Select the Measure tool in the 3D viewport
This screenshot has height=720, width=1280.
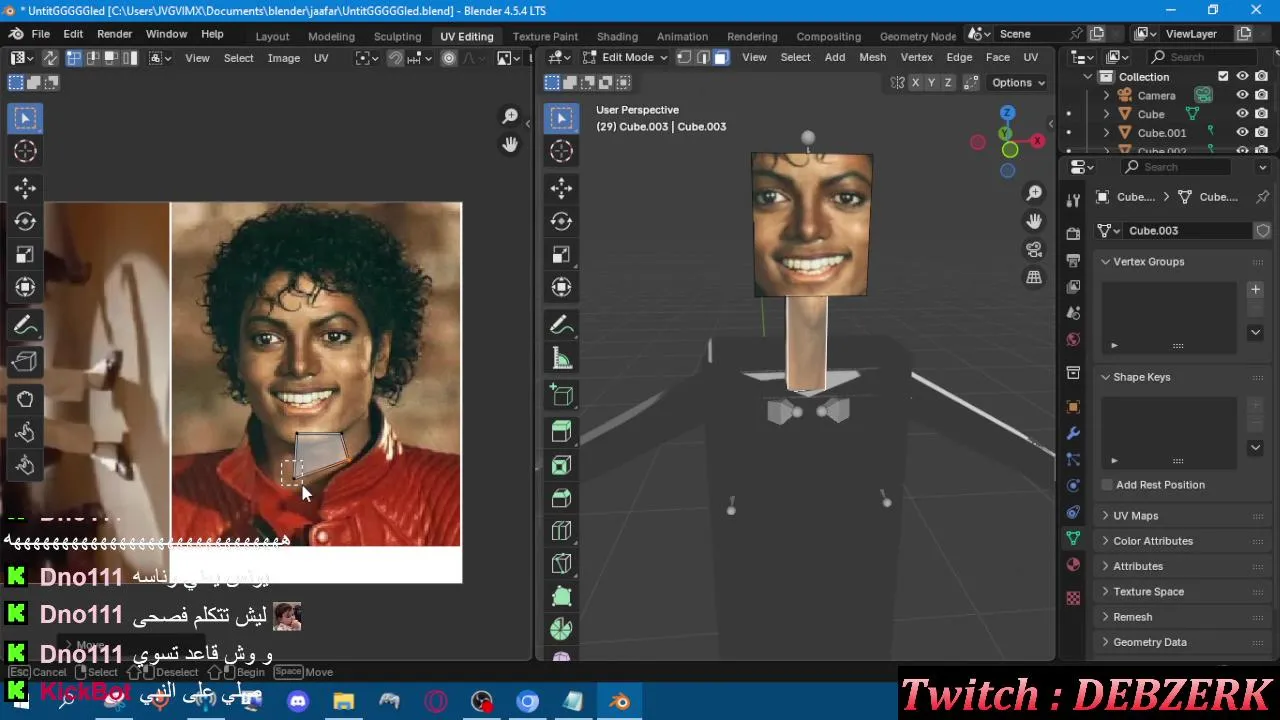561,359
